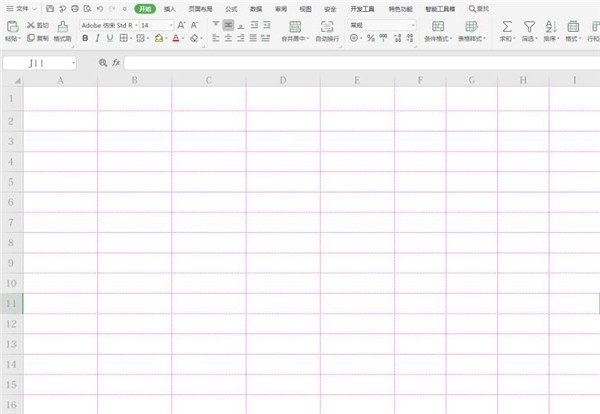Click the Save icon in quick access toolbar

(x=50, y=8)
